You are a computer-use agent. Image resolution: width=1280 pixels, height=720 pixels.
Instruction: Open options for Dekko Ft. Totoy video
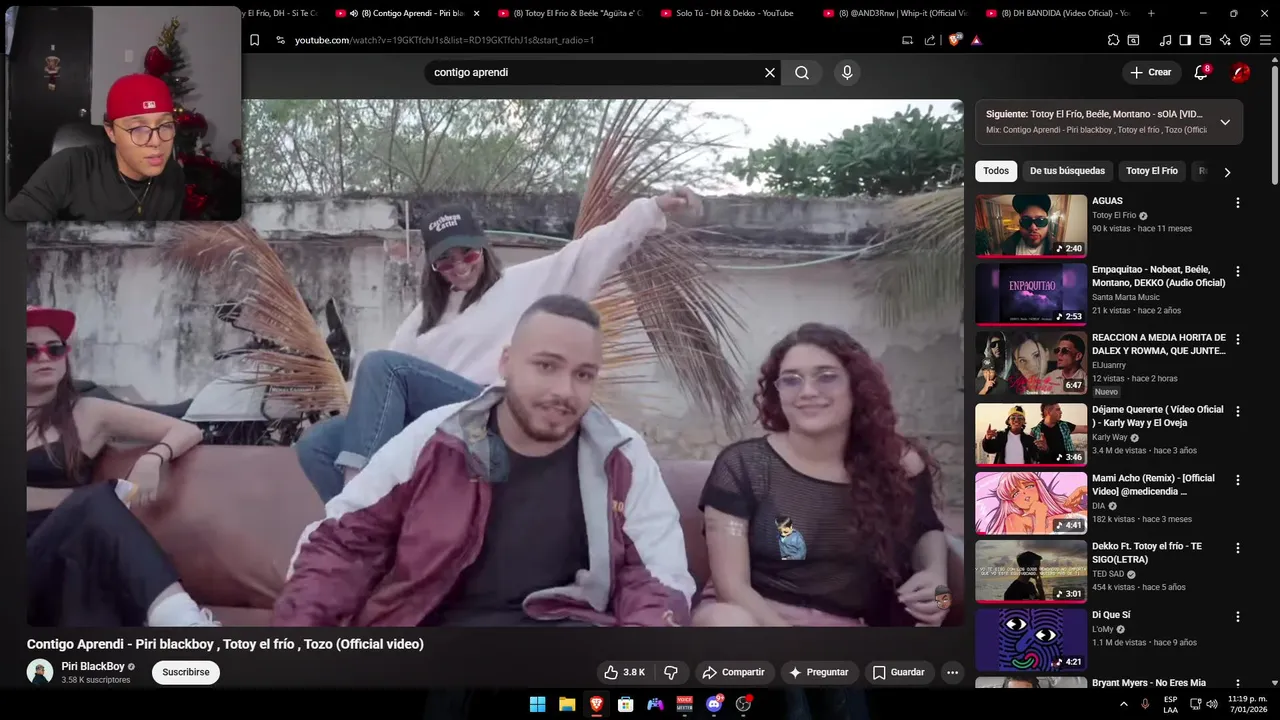point(1237,548)
